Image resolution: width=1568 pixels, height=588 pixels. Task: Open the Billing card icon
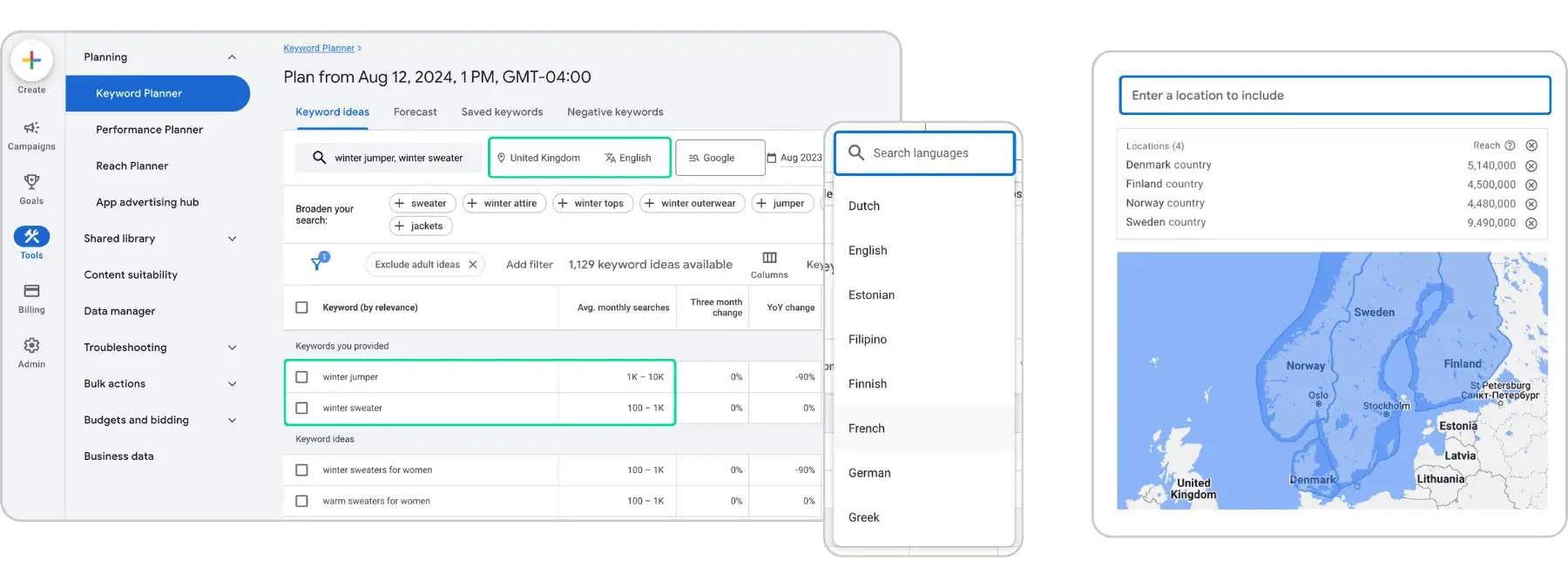point(31,291)
